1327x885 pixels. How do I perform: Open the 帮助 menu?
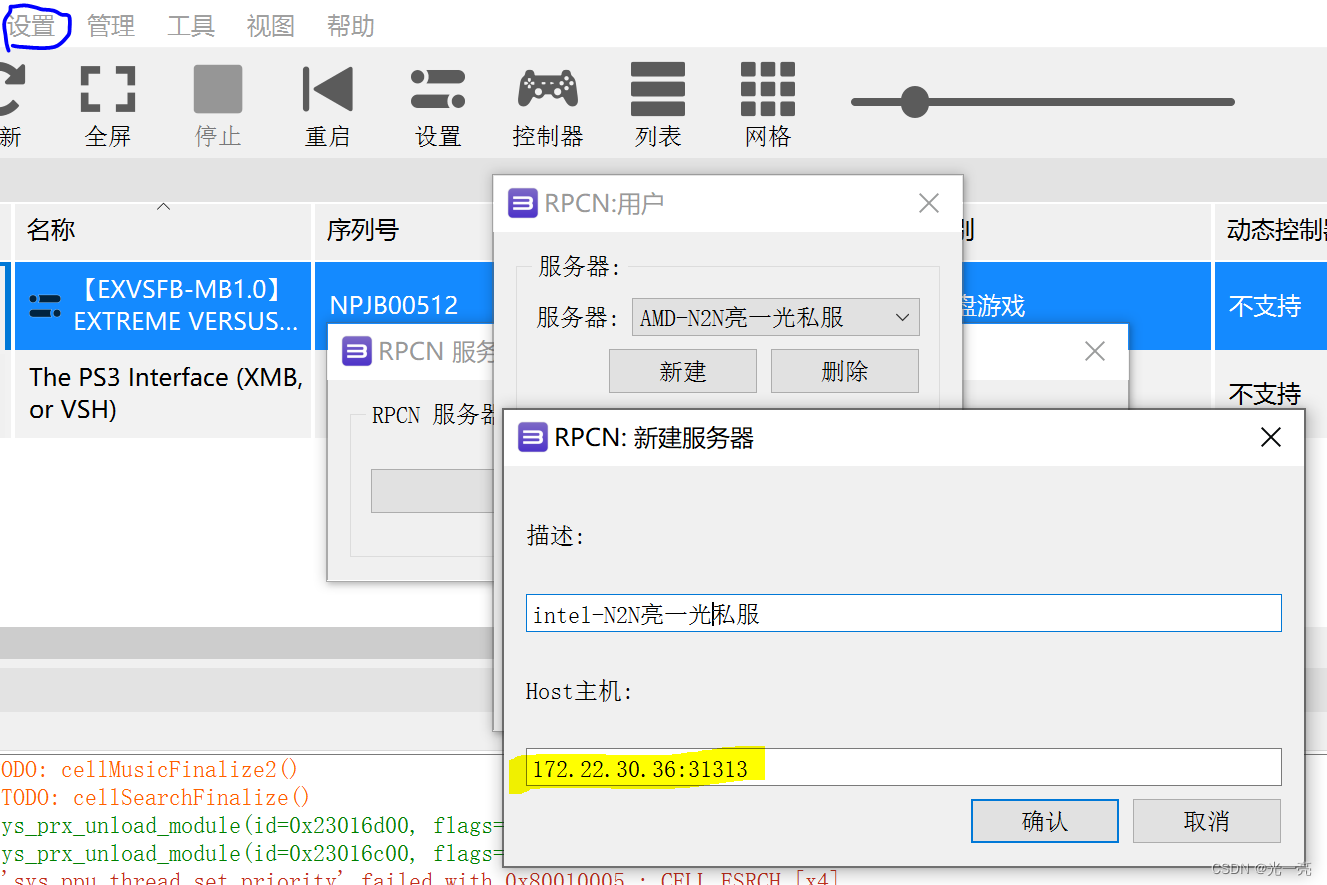[x=351, y=26]
